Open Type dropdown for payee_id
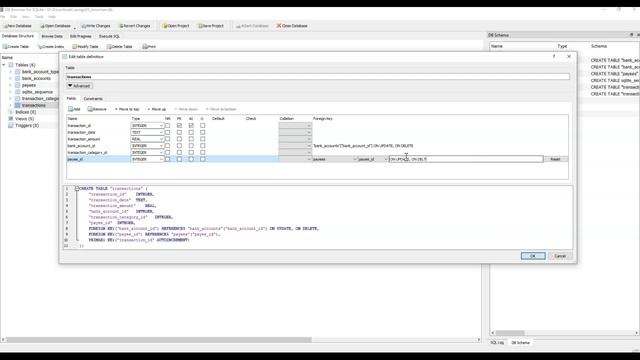Screen dimensions: 640x360 147,159
